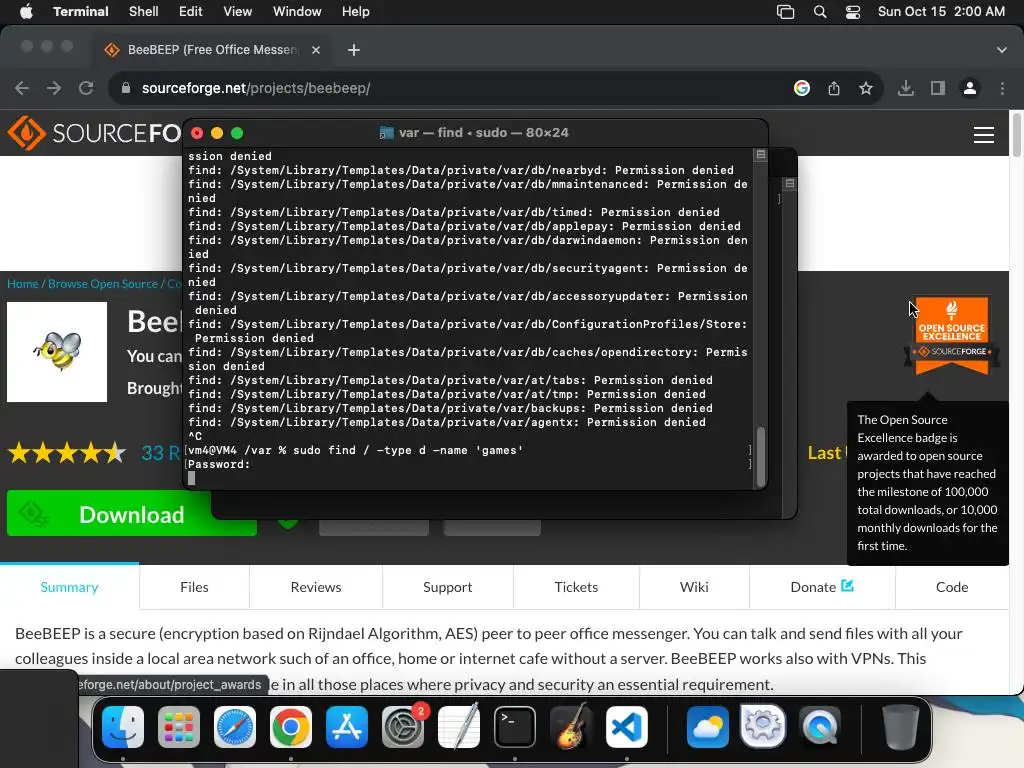The height and width of the screenshot is (768, 1024).
Task: Open the Help menu
Action: 356,12
